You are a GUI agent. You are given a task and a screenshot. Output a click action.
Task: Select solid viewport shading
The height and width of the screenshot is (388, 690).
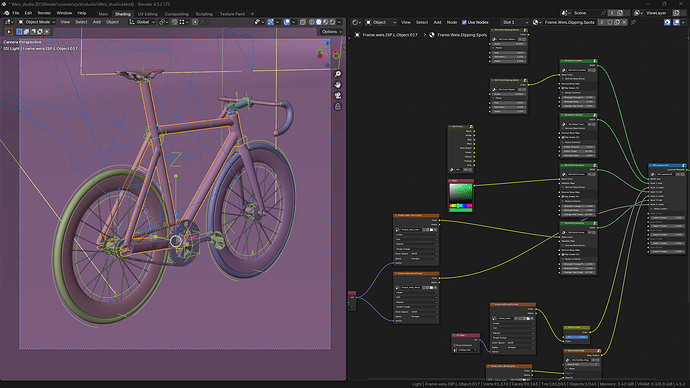point(319,22)
